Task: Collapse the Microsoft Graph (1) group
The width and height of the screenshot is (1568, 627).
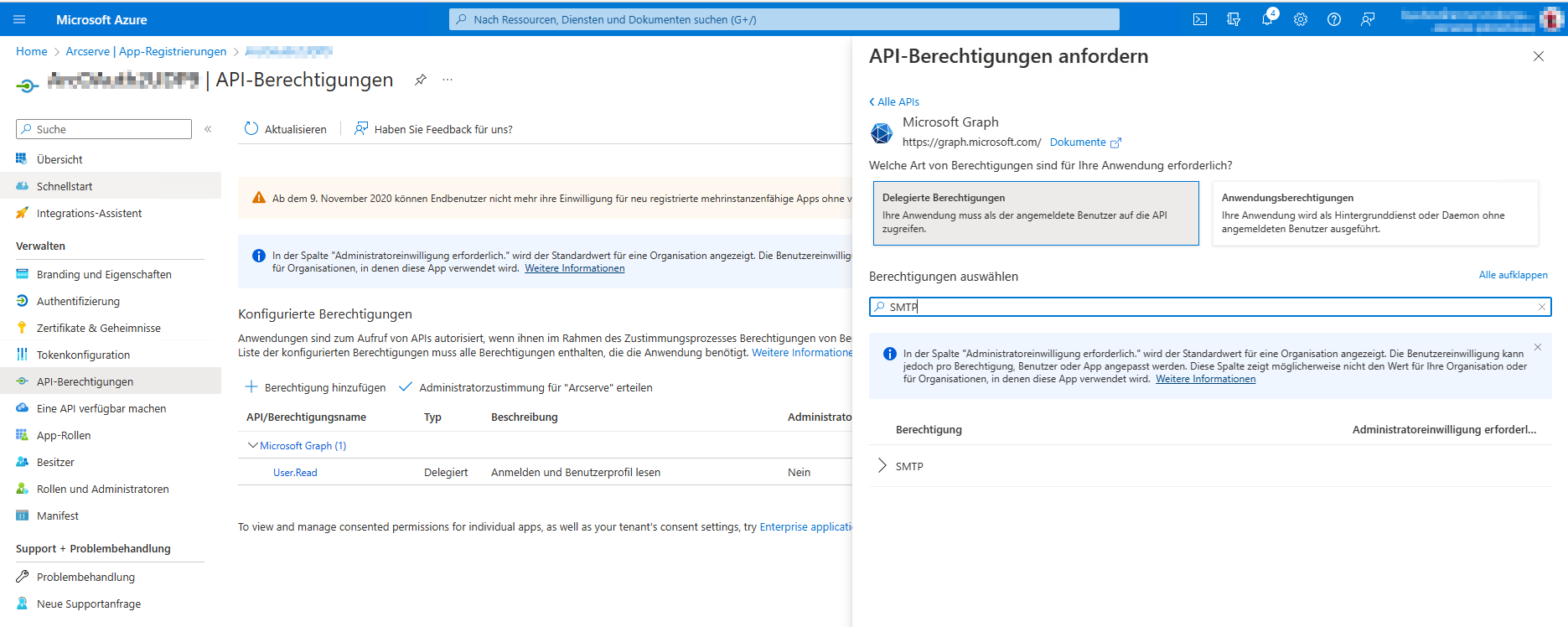Action: click(252, 446)
